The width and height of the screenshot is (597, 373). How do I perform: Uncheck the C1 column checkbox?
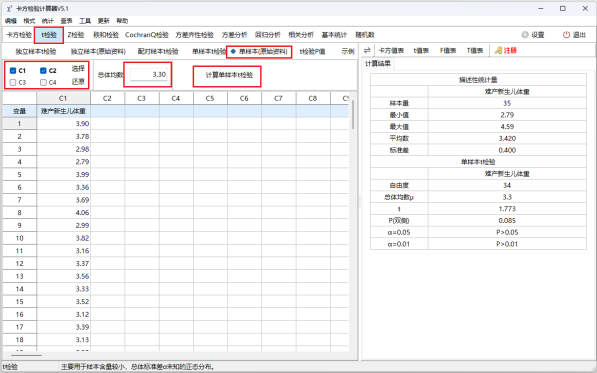coord(13,70)
